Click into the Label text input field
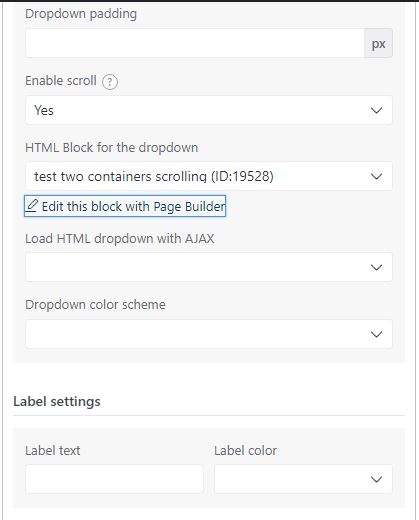The height and width of the screenshot is (520, 419). (x=114, y=479)
